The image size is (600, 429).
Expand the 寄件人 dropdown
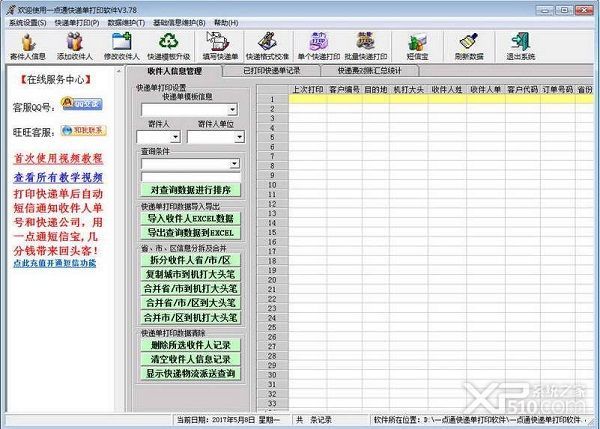pos(175,137)
